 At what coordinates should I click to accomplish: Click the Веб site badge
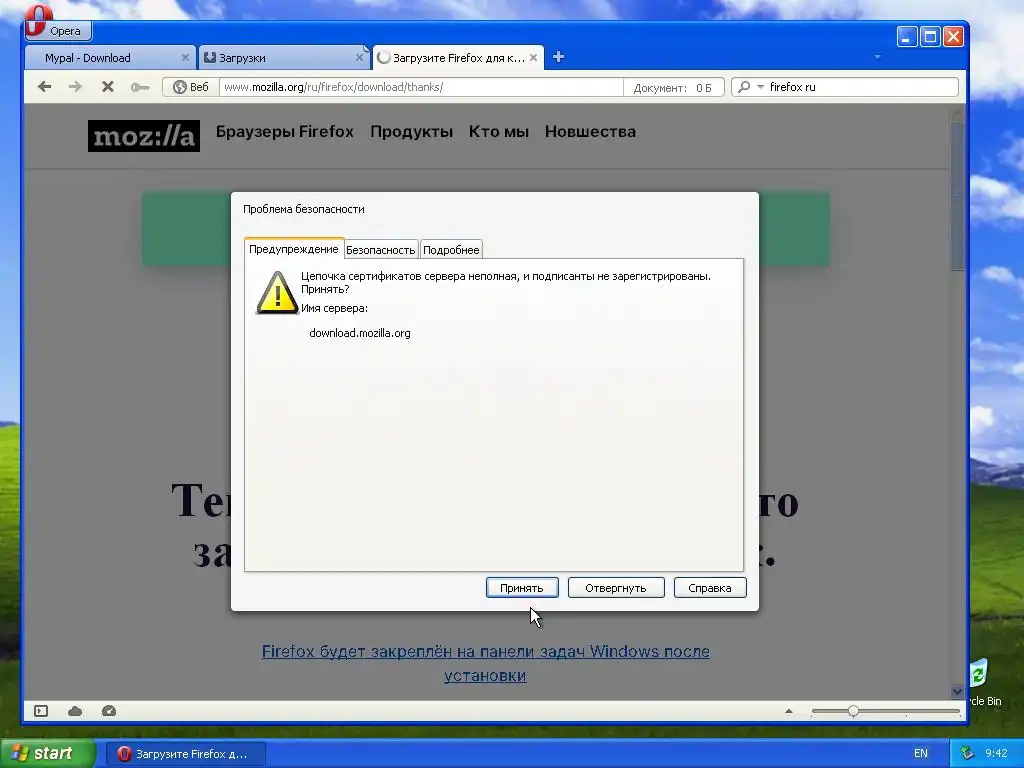click(191, 87)
